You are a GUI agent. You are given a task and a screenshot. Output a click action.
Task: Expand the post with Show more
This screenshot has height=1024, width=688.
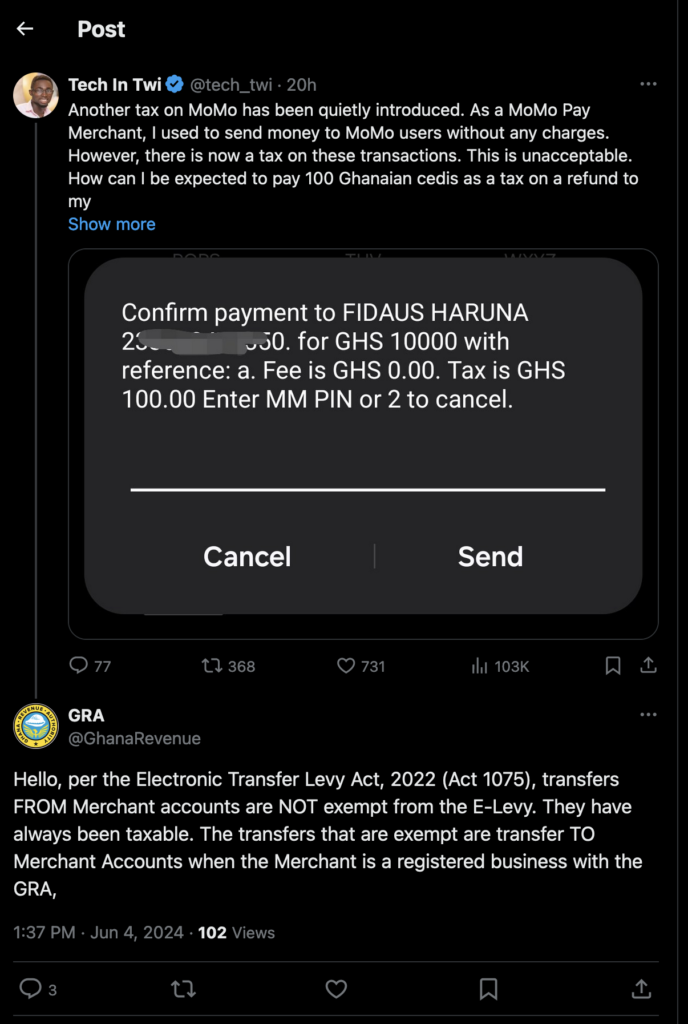pyautogui.click(x=111, y=224)
